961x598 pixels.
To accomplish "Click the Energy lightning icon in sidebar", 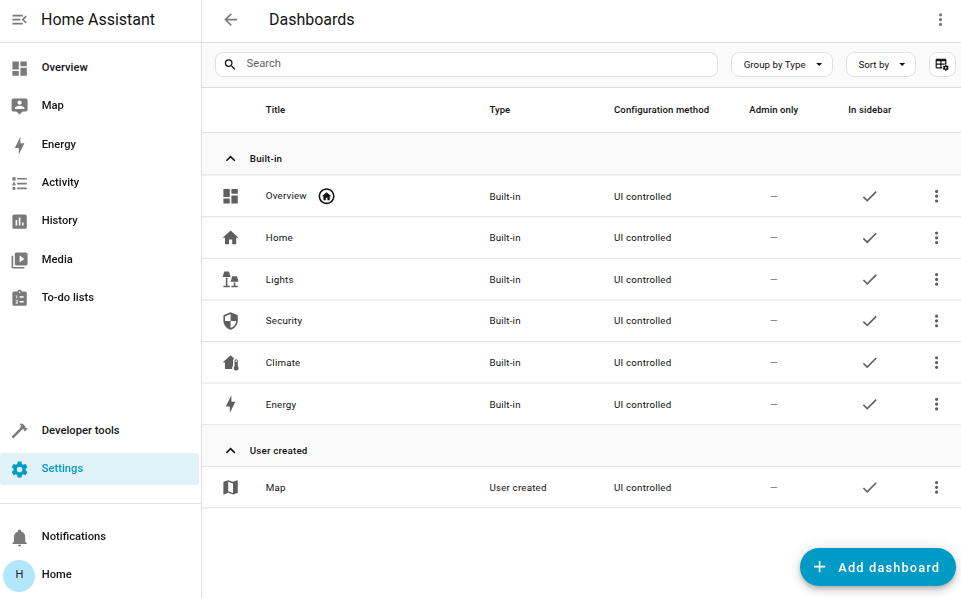I will 19,144.
